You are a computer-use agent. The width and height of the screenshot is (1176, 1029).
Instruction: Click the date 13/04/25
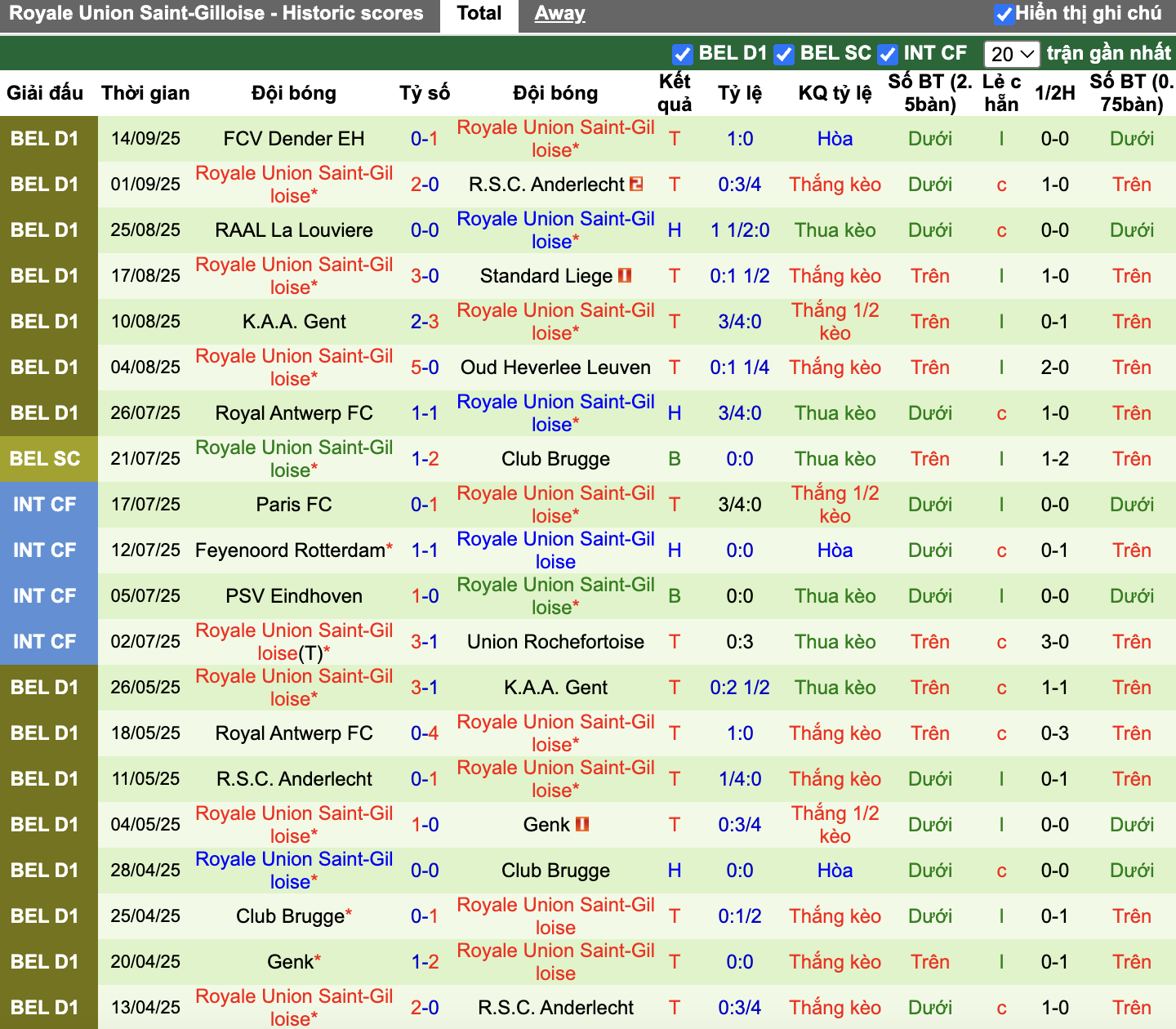pos(145,1008)
